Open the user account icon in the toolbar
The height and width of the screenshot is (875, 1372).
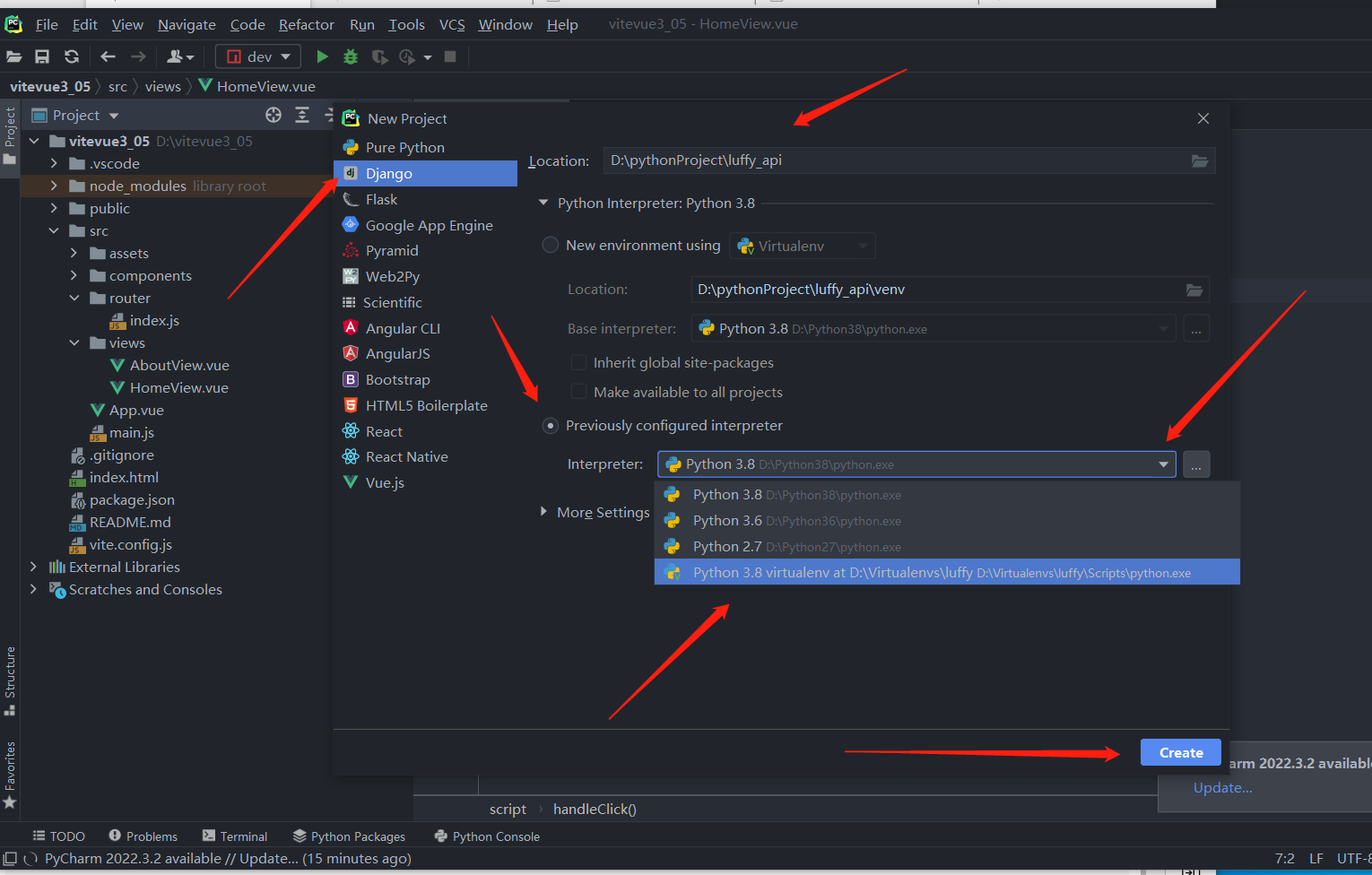180,56
